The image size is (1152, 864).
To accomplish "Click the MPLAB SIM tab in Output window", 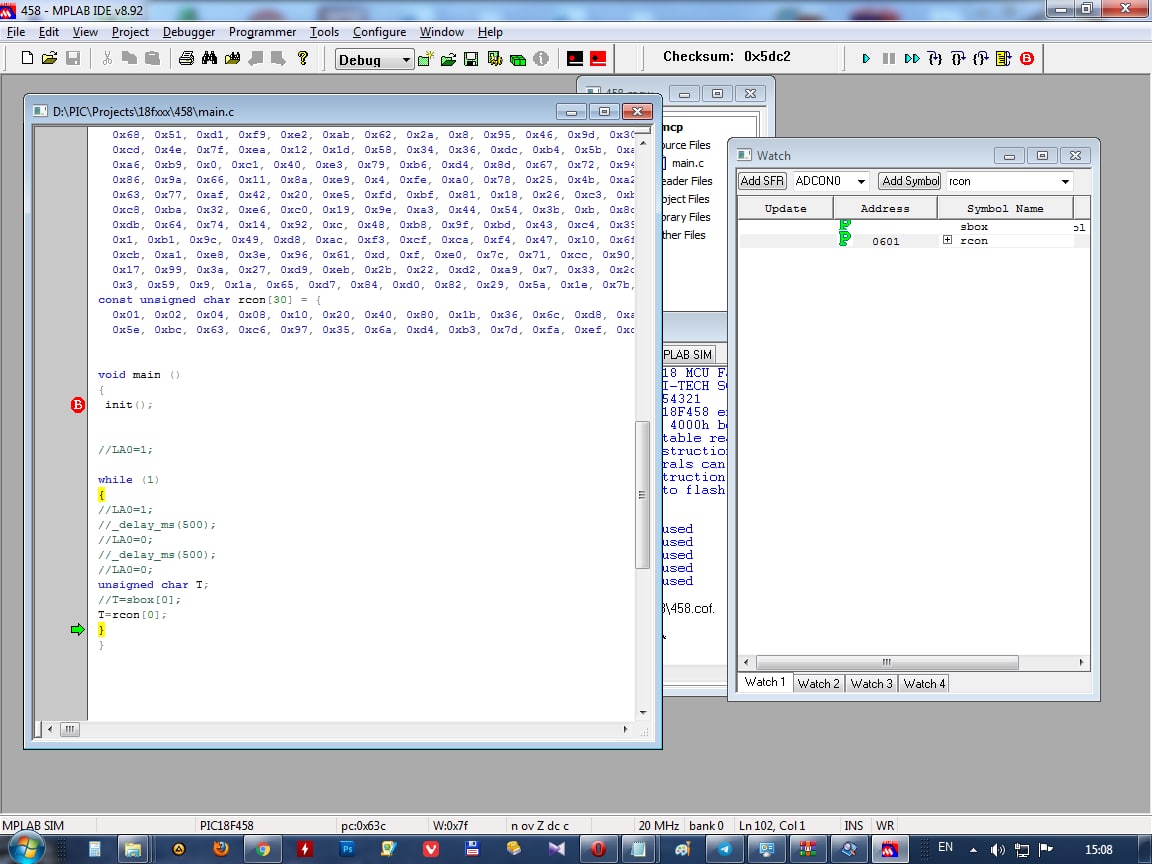I will 688,354.
